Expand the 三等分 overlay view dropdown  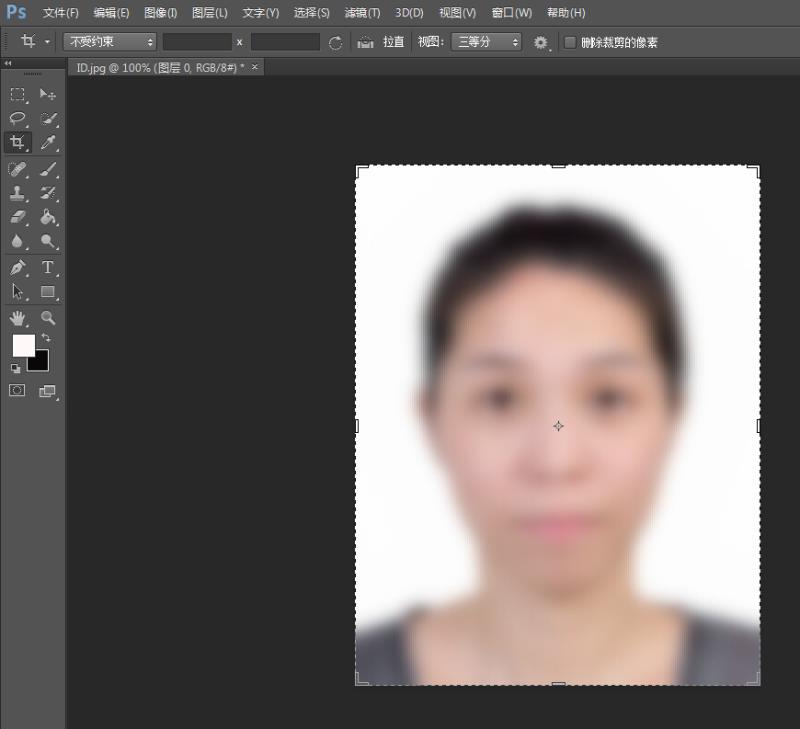pos(486,42)
